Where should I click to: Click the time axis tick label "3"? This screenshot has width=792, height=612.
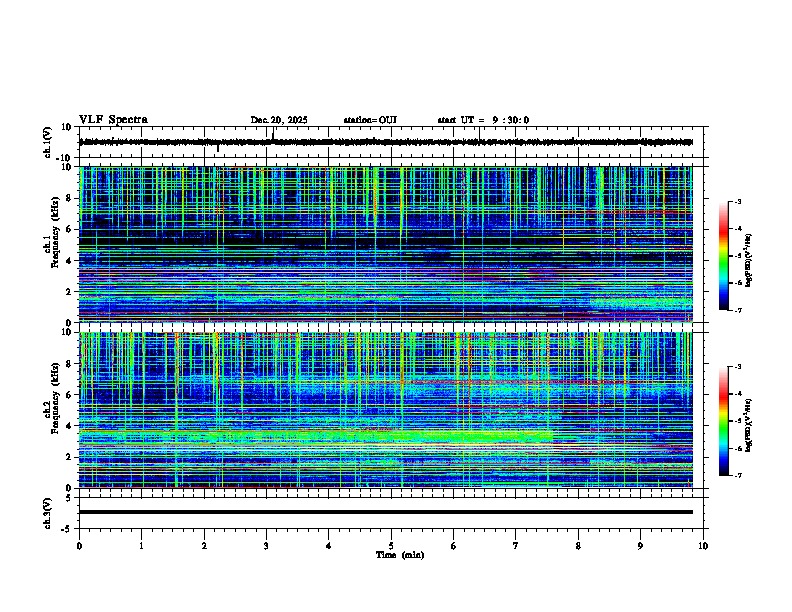pos(266,546)
